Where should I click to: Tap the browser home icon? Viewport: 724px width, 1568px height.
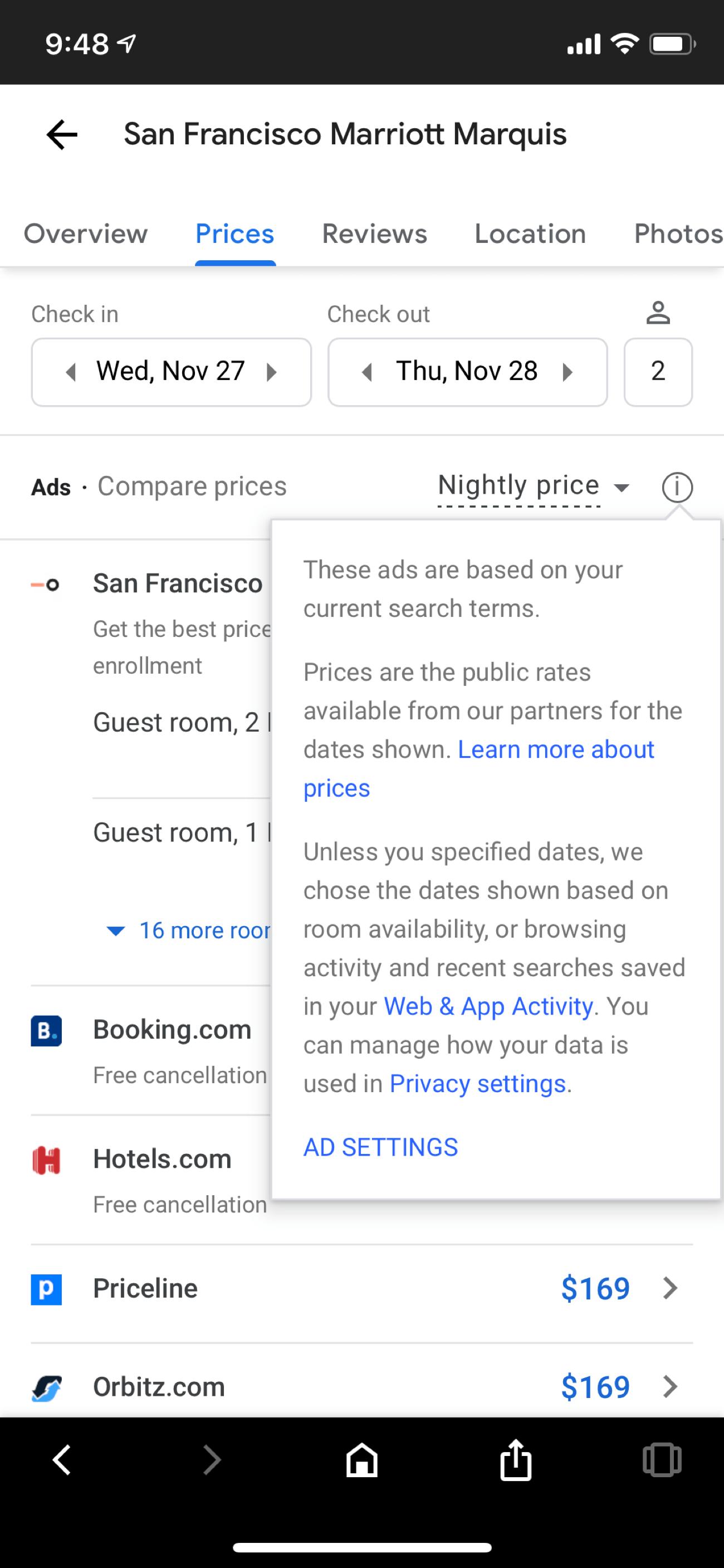362,1460
